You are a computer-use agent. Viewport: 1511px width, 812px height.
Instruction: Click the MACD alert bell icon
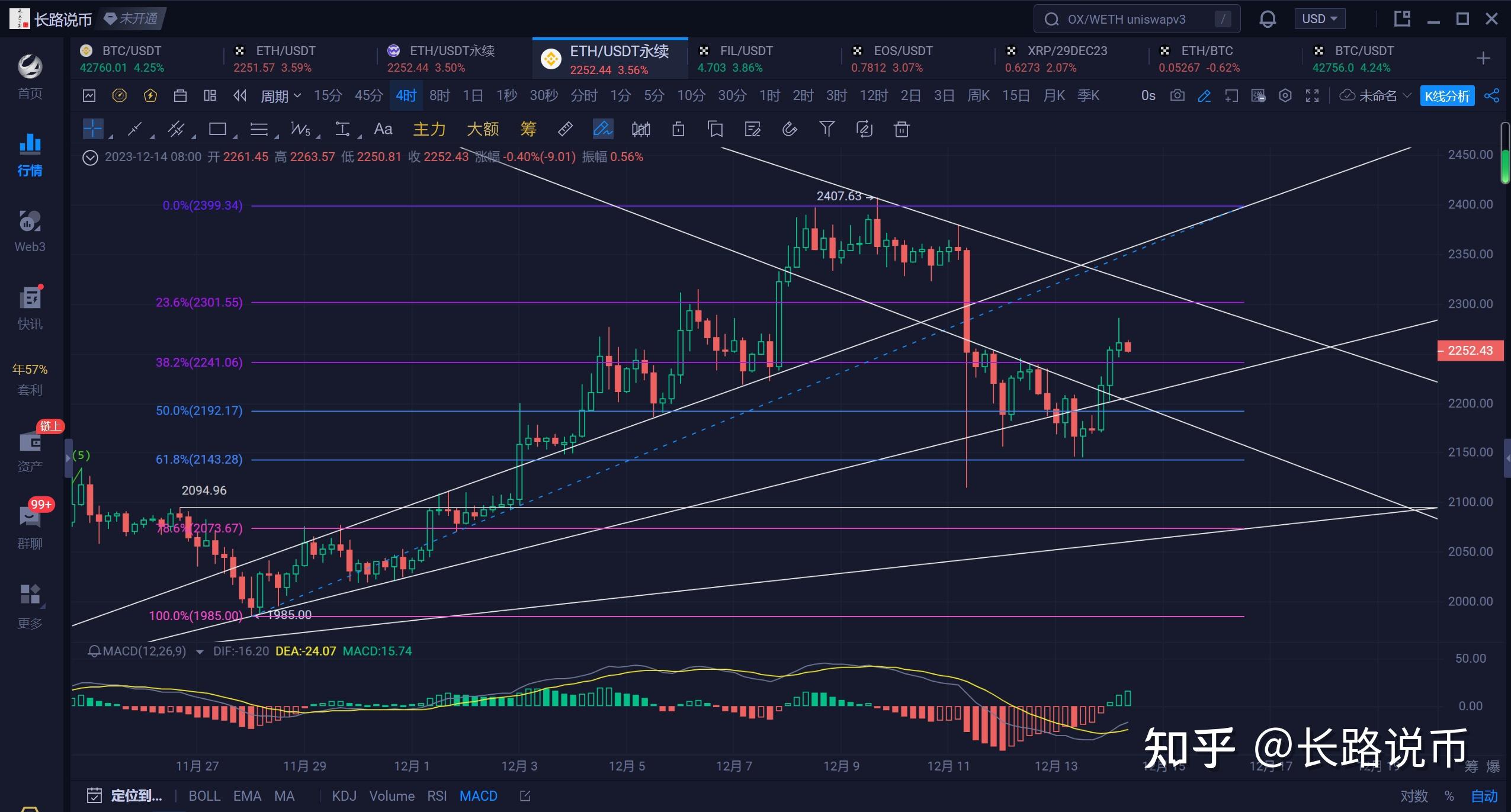coord(94,651)
